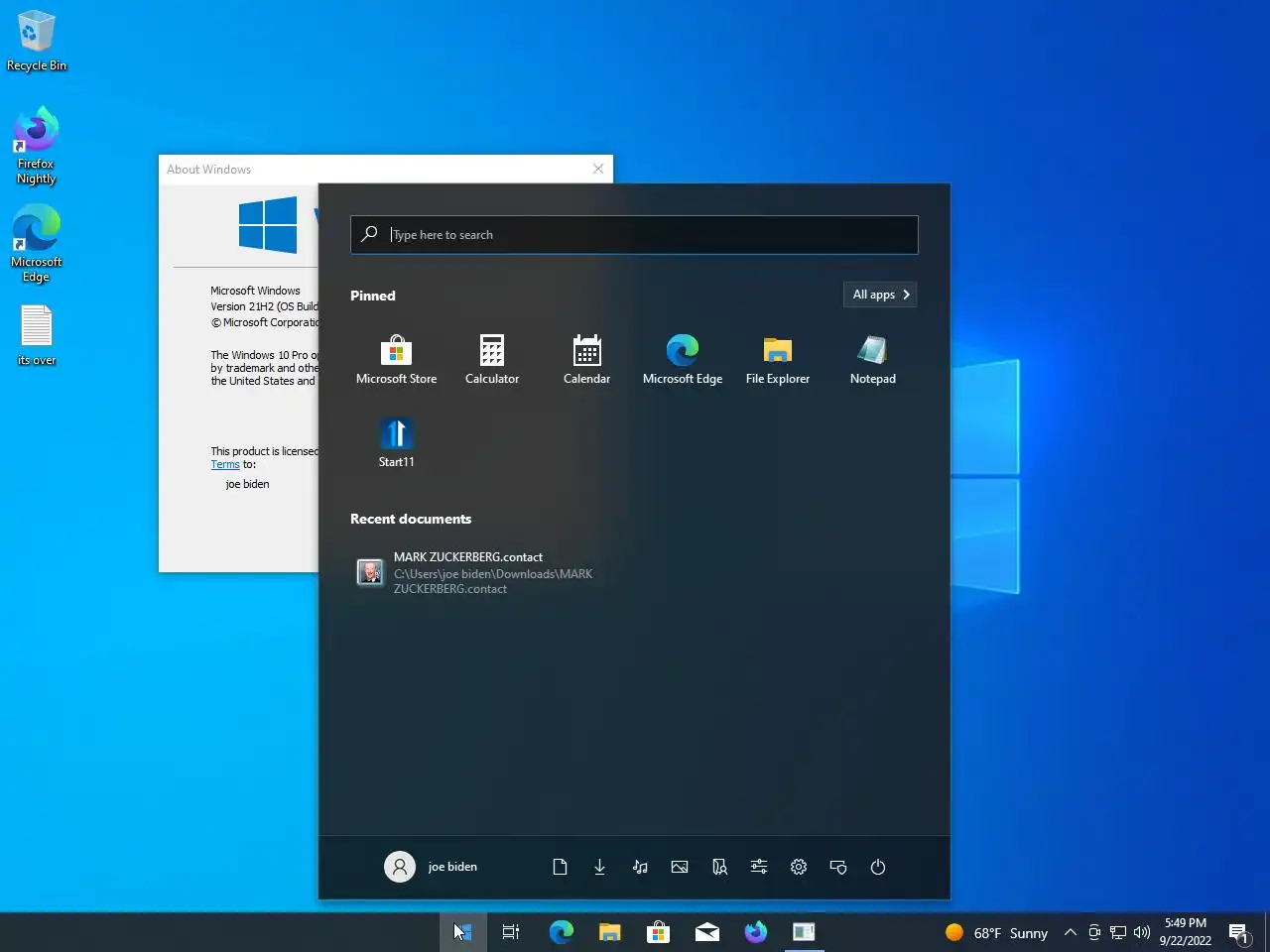Open Task View on the taskbar

511,932
